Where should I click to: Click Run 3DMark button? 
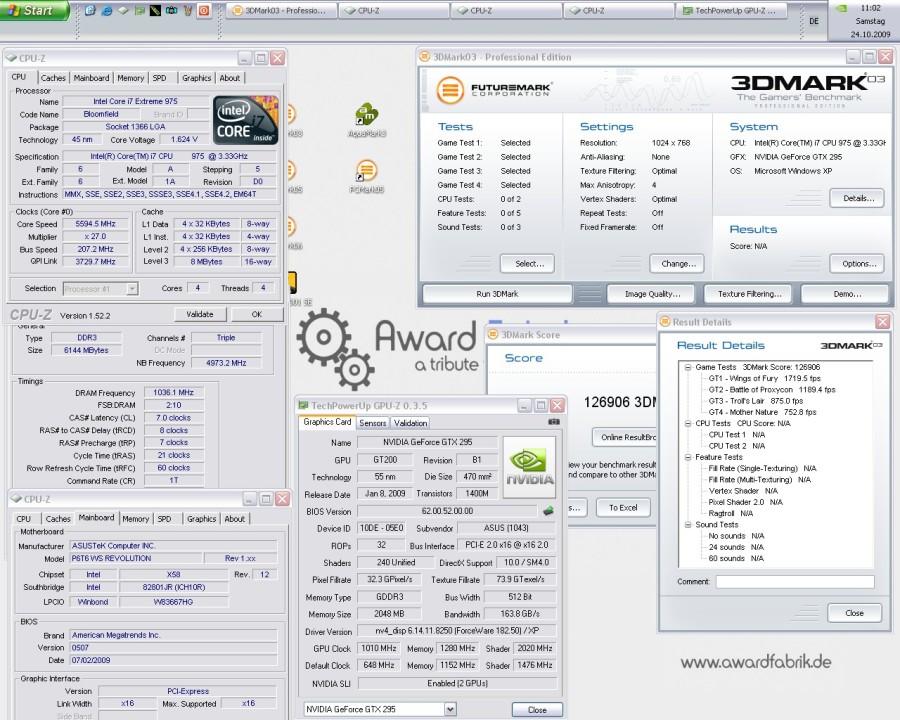tap(497, 293)
